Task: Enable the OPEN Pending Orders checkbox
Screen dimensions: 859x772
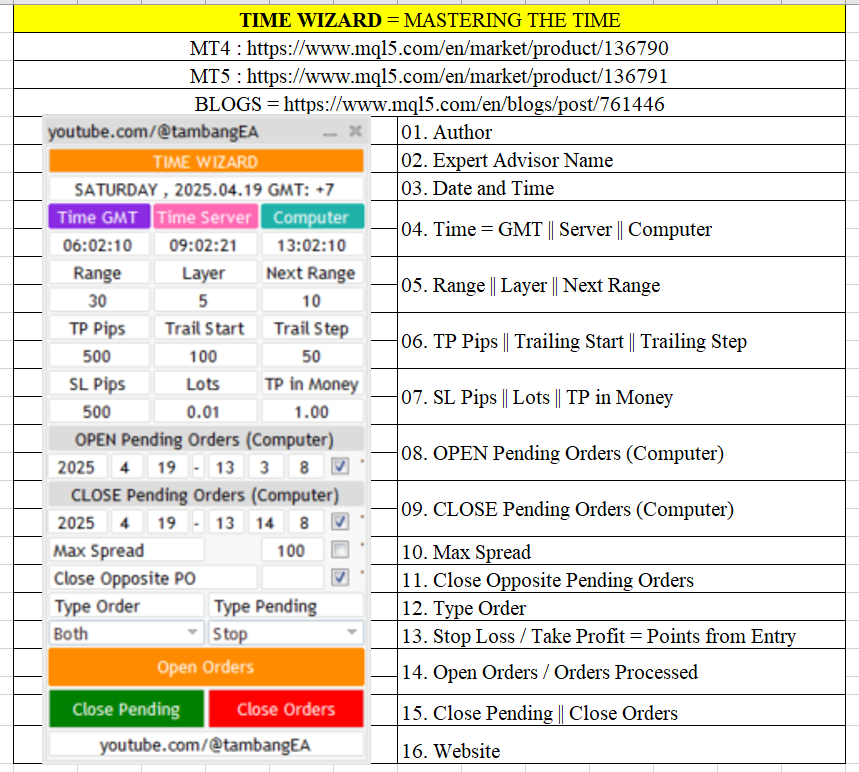Action: [340, 466]
